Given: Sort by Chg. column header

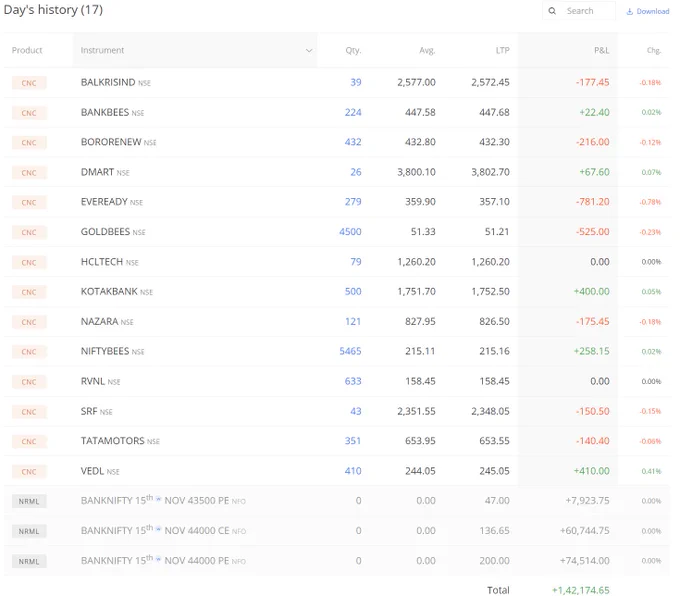Looking at the screenshot, I should tap(654, 50).
